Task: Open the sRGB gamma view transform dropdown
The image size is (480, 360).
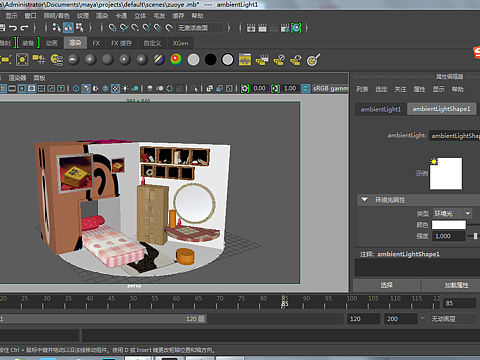Action: click(x=330, y=88)
